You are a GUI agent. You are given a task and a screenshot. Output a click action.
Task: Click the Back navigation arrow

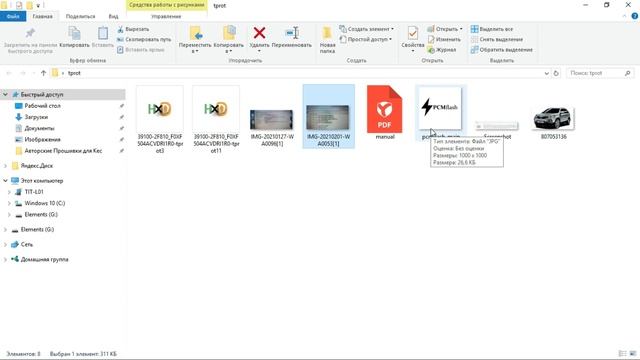point(9,73)
